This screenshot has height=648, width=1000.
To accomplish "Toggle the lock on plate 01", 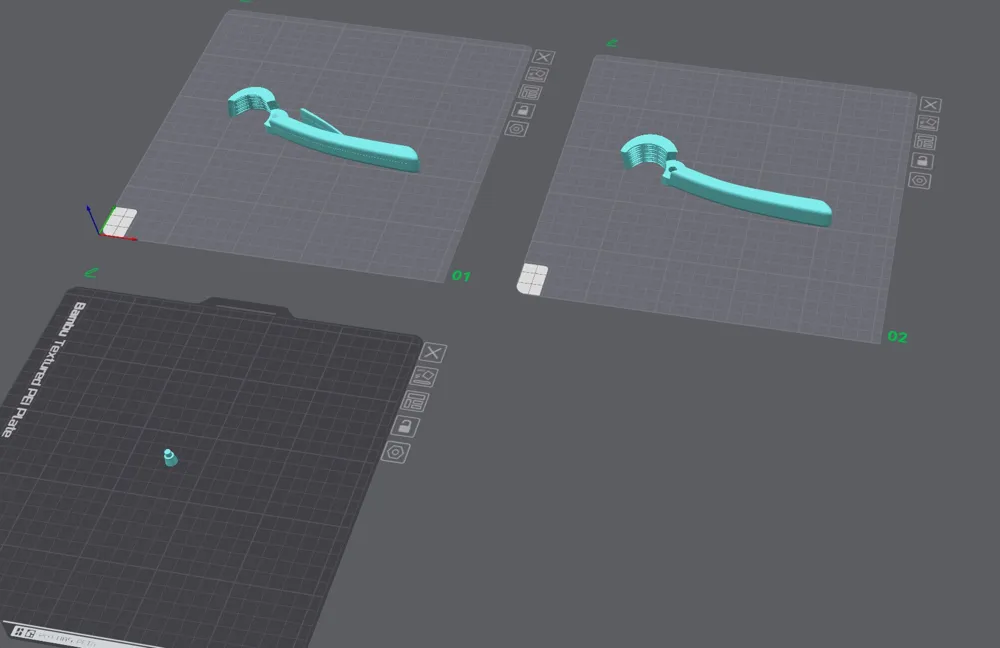I will coord(524,110).
